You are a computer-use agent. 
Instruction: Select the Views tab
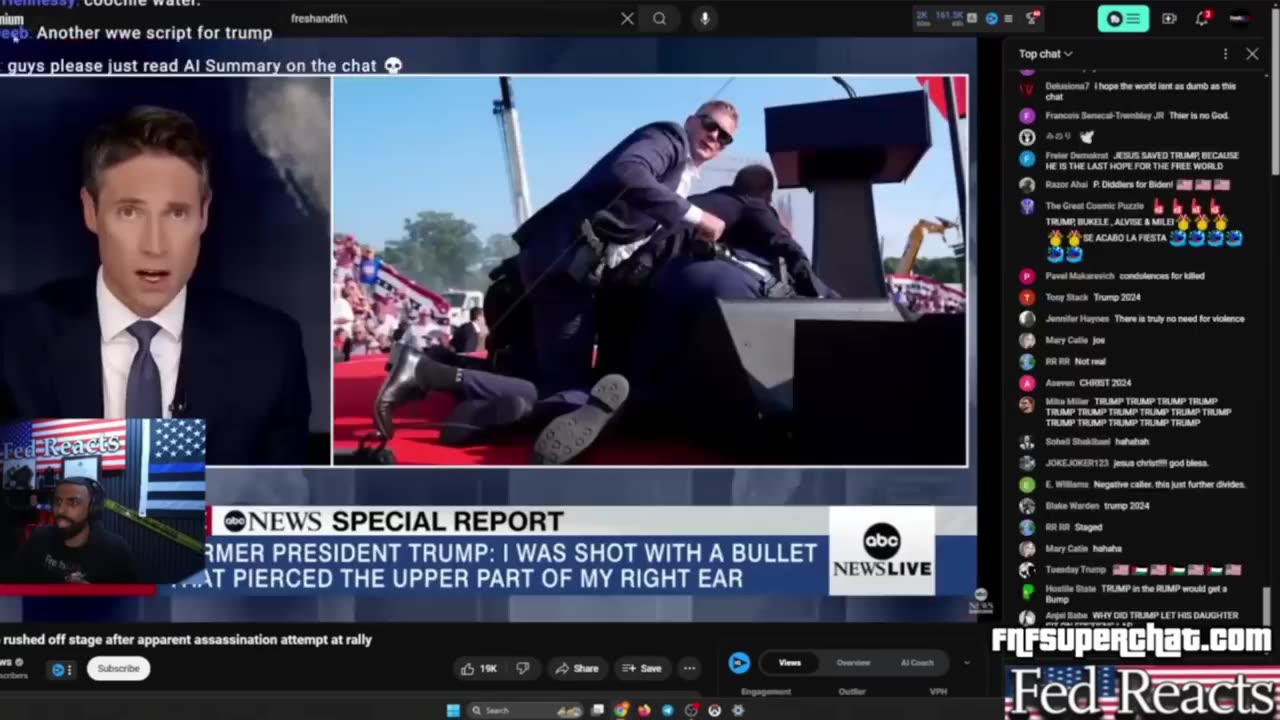click(x=790, y=662)
